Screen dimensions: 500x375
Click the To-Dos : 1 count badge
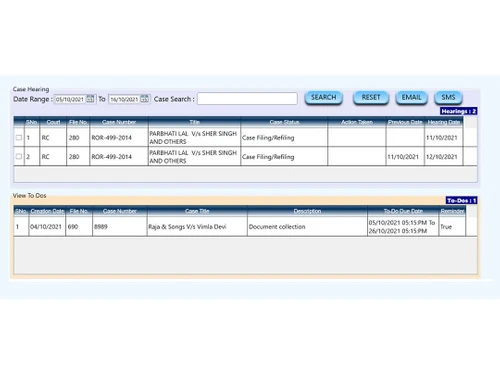462,200
